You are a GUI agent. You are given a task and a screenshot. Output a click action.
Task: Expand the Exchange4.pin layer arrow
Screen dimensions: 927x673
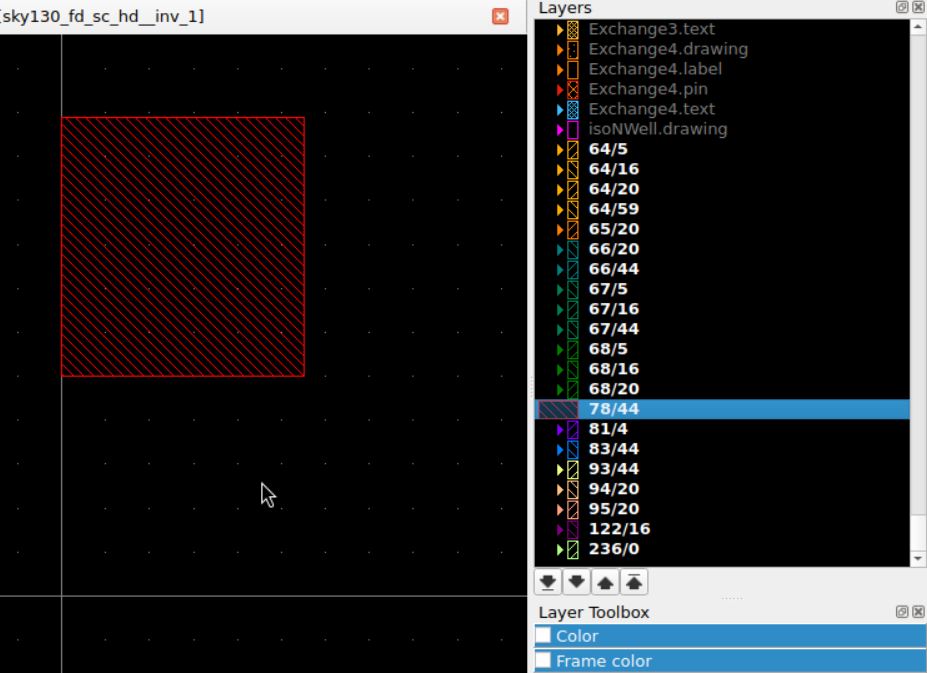coord(560,89)
